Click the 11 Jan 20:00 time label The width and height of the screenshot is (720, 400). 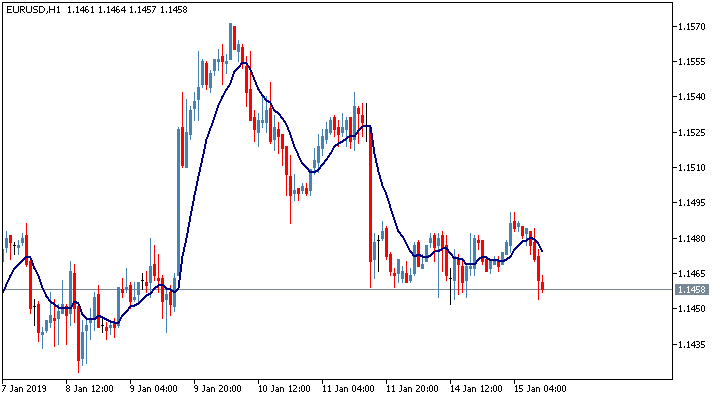coord(412,389)
